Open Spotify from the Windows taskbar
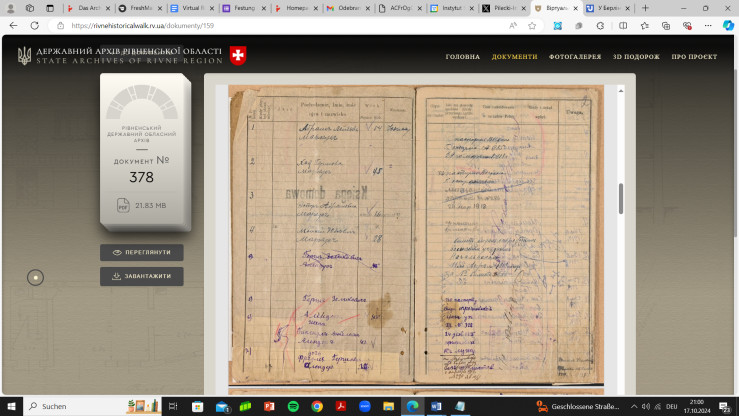 click(x=291, y=406)
